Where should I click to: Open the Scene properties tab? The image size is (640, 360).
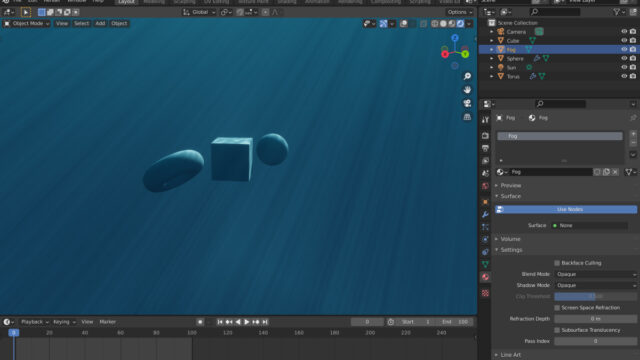pyautogui.click(x=485, y=173)
